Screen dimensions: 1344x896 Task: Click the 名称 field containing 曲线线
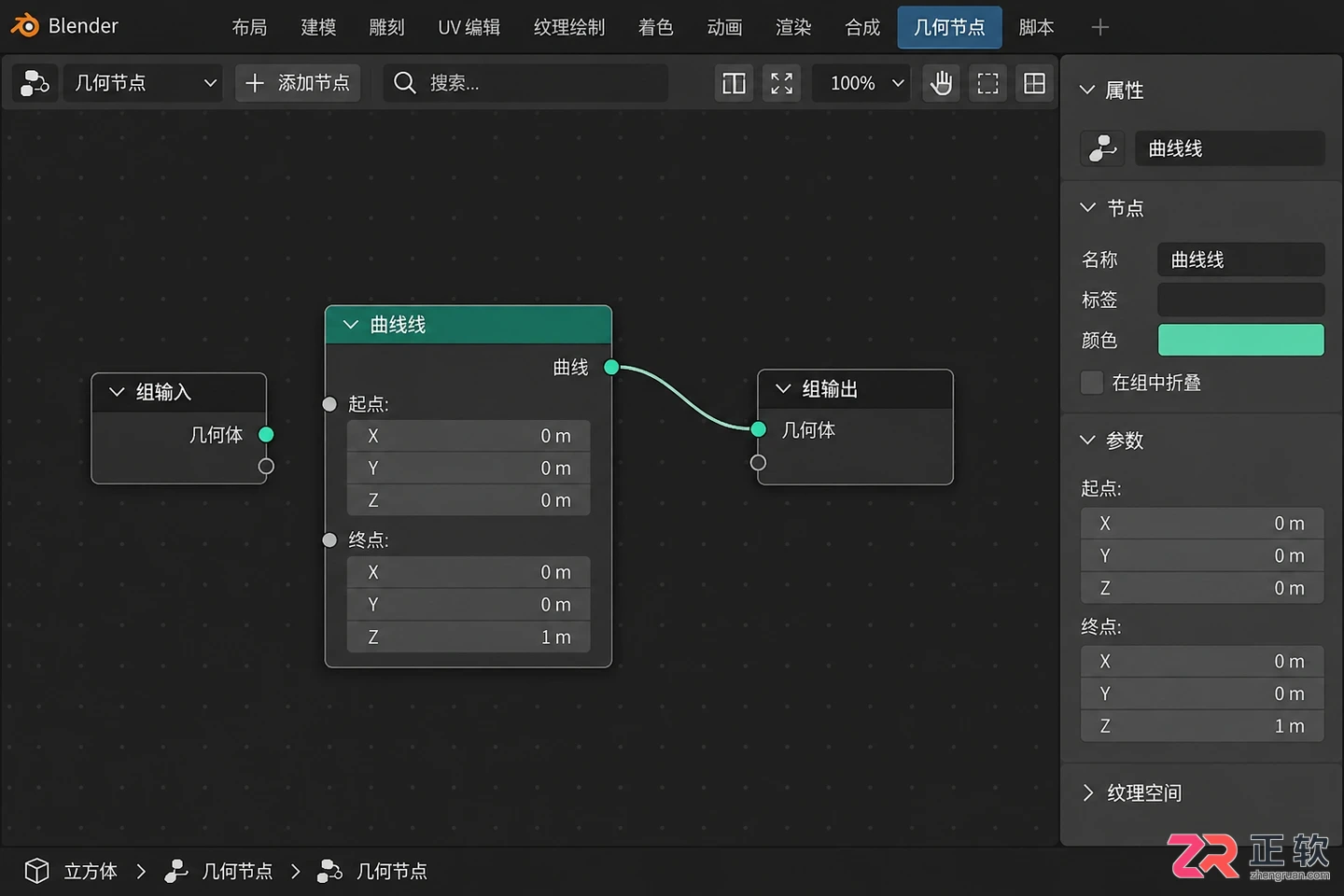point(1240,259)
